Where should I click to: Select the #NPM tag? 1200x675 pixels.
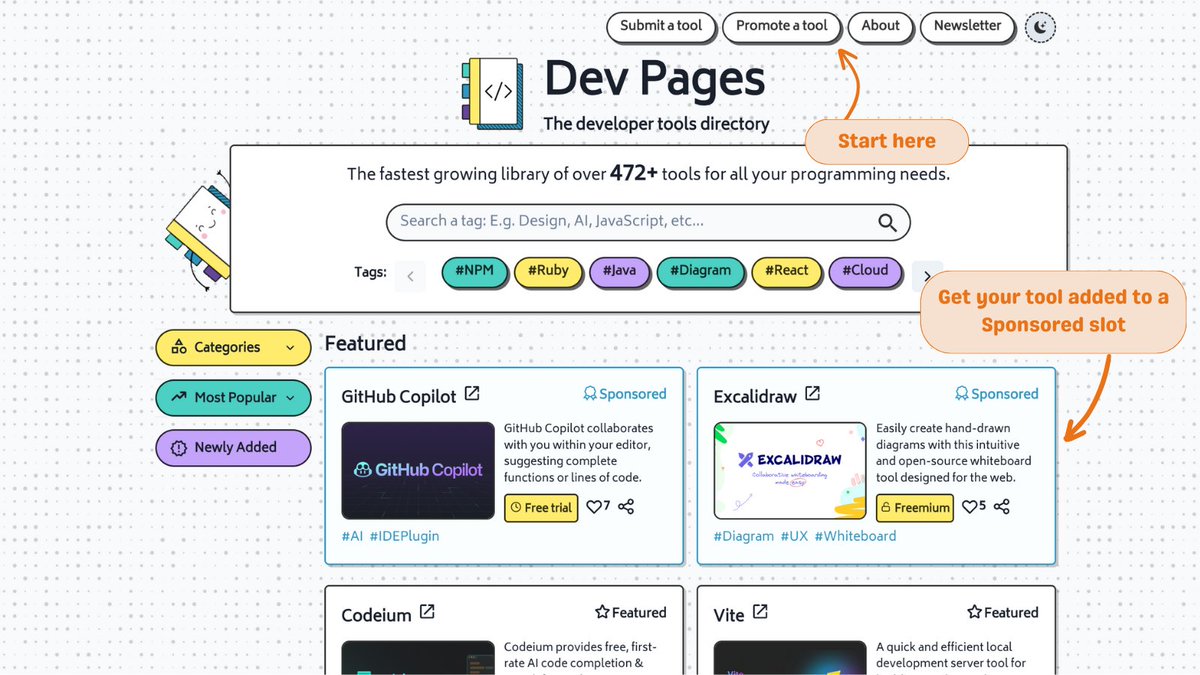coord(475,271)
